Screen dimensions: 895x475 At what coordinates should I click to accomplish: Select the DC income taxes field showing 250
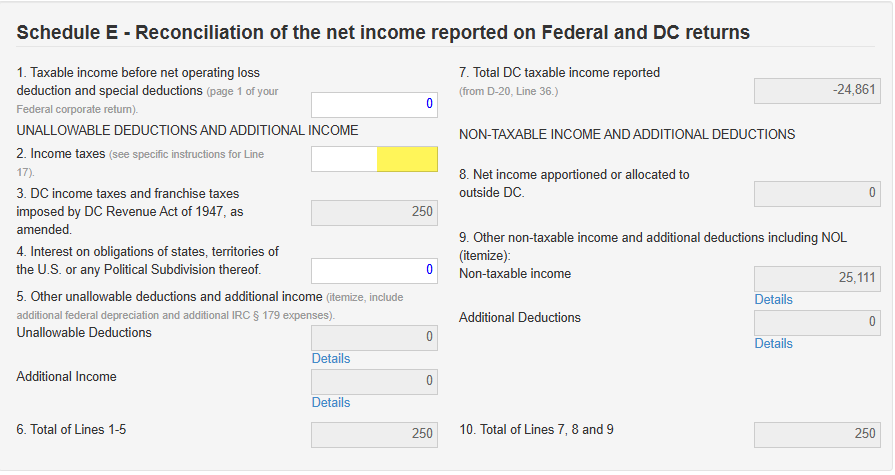point(374,212)
